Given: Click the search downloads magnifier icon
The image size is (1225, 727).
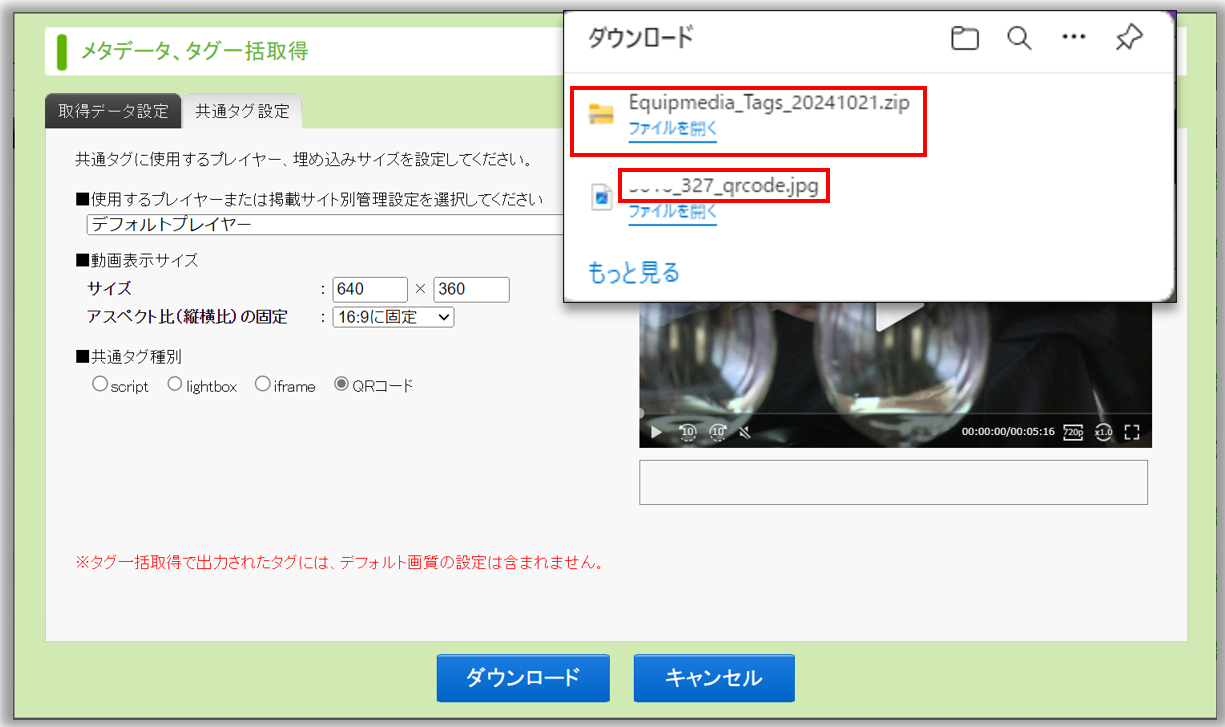Looking at the screenshot, I should click(x=1018, y=39).
